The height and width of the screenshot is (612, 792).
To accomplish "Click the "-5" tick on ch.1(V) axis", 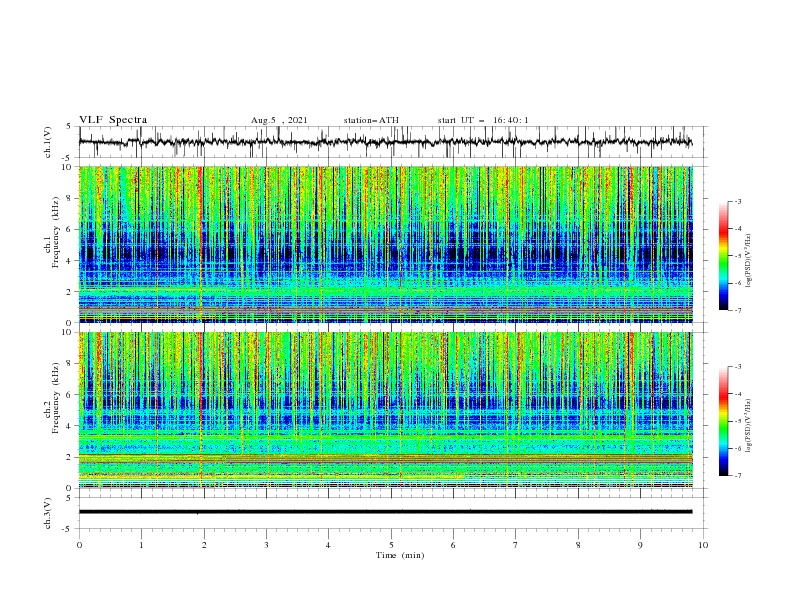I will [x=68, y=158].
